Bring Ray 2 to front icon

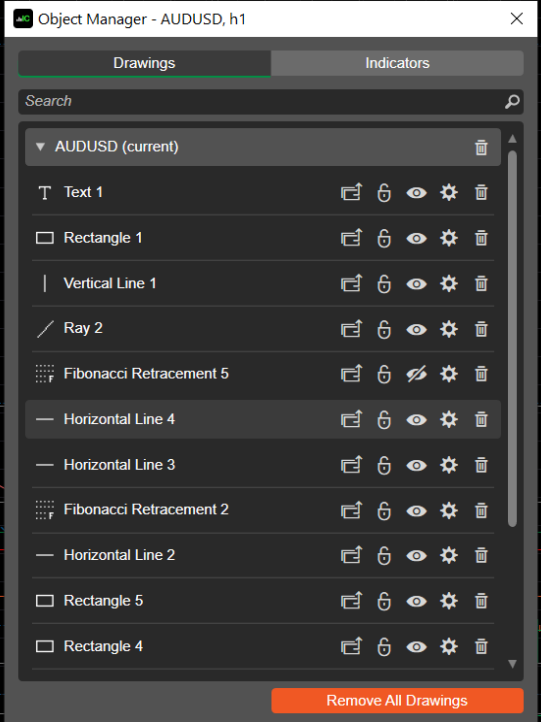[x=352, y=329]
